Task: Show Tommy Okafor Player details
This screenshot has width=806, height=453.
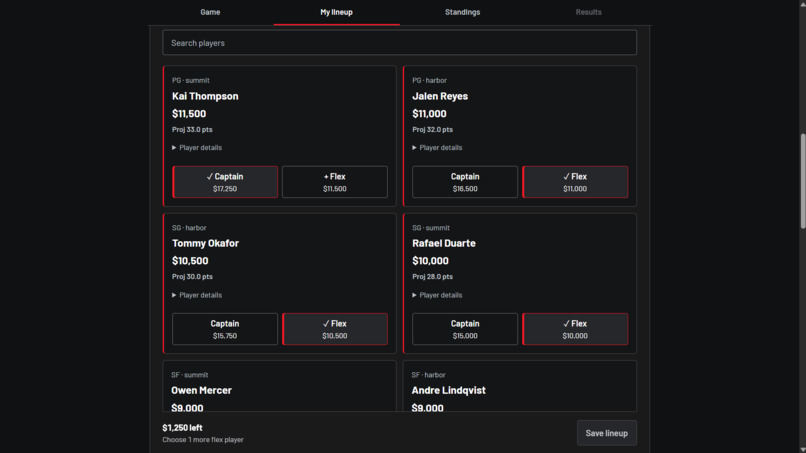Action: [197, 295]
